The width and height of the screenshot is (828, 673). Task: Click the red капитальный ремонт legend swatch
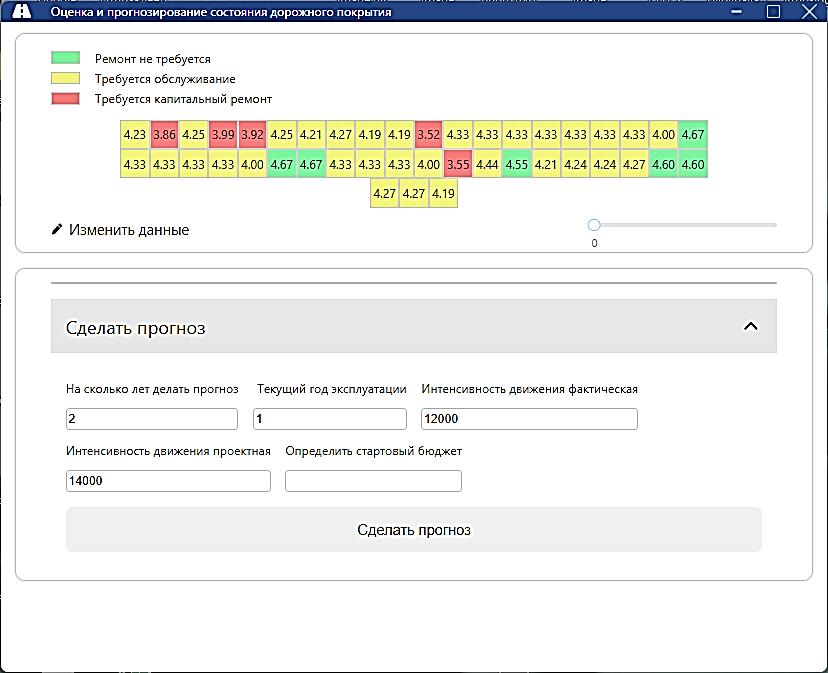click(x=65, y=99)
